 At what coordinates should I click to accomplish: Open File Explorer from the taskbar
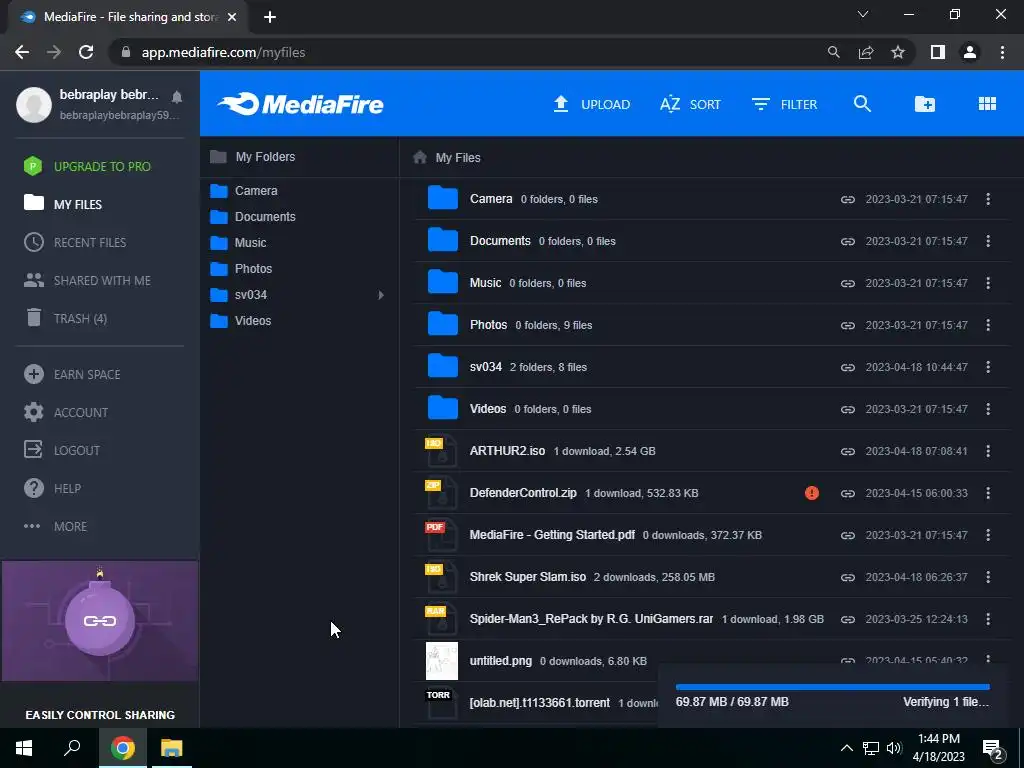(172, 748)
